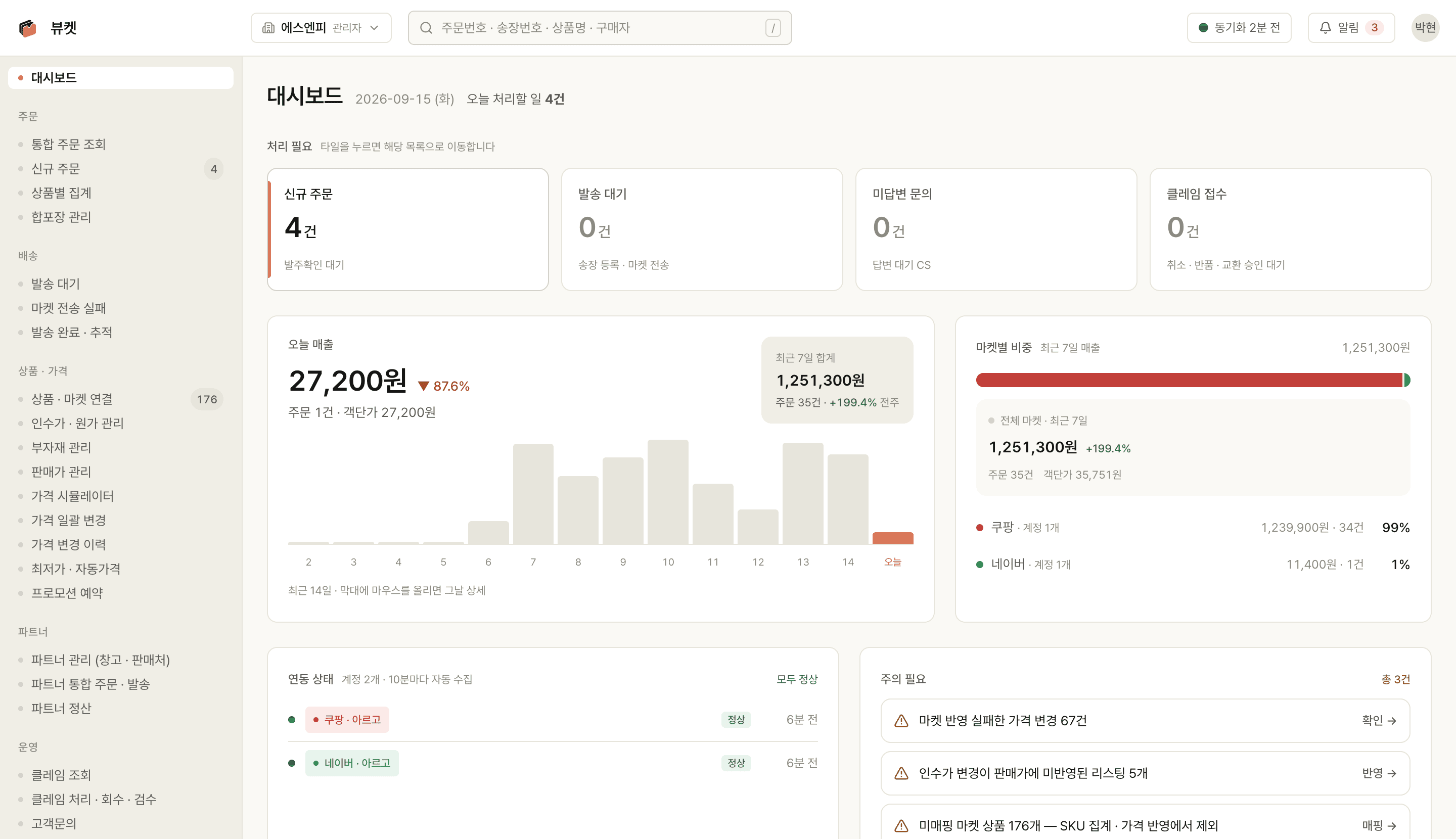
Task: Click 매핑 for 미매핑 마켓 상품
Action: (x=1379, y=825)
